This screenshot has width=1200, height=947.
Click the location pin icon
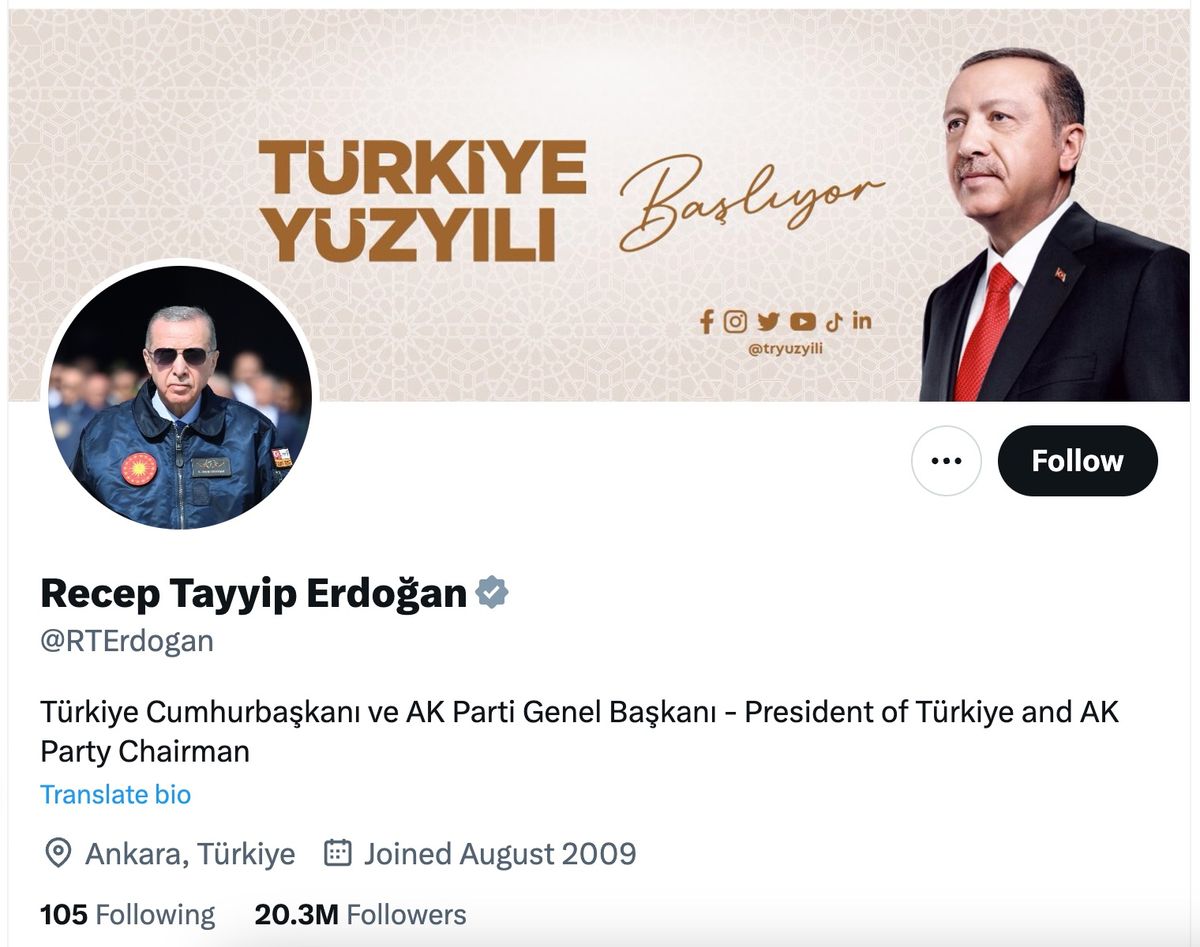coord(59,854)
